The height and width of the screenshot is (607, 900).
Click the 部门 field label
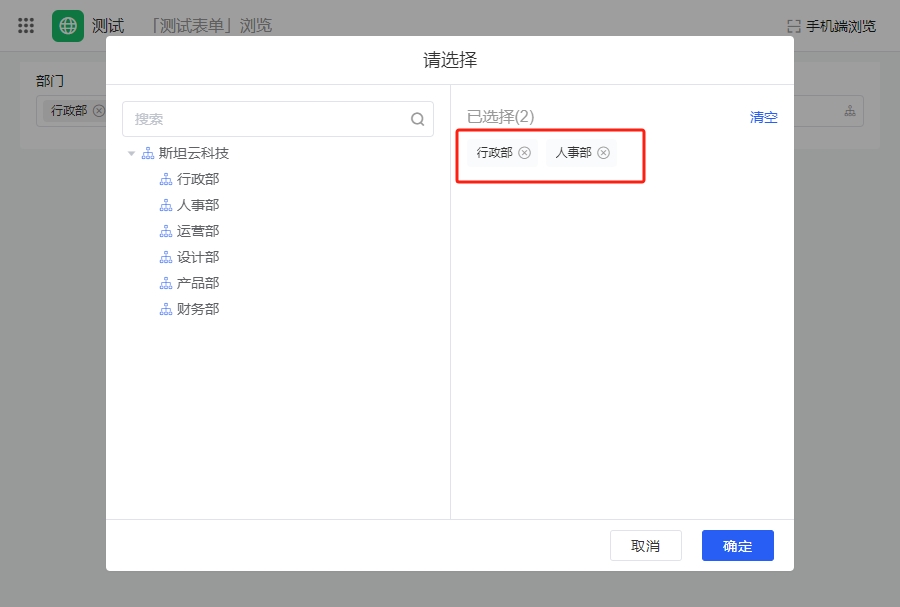click(x=50, y=81)
